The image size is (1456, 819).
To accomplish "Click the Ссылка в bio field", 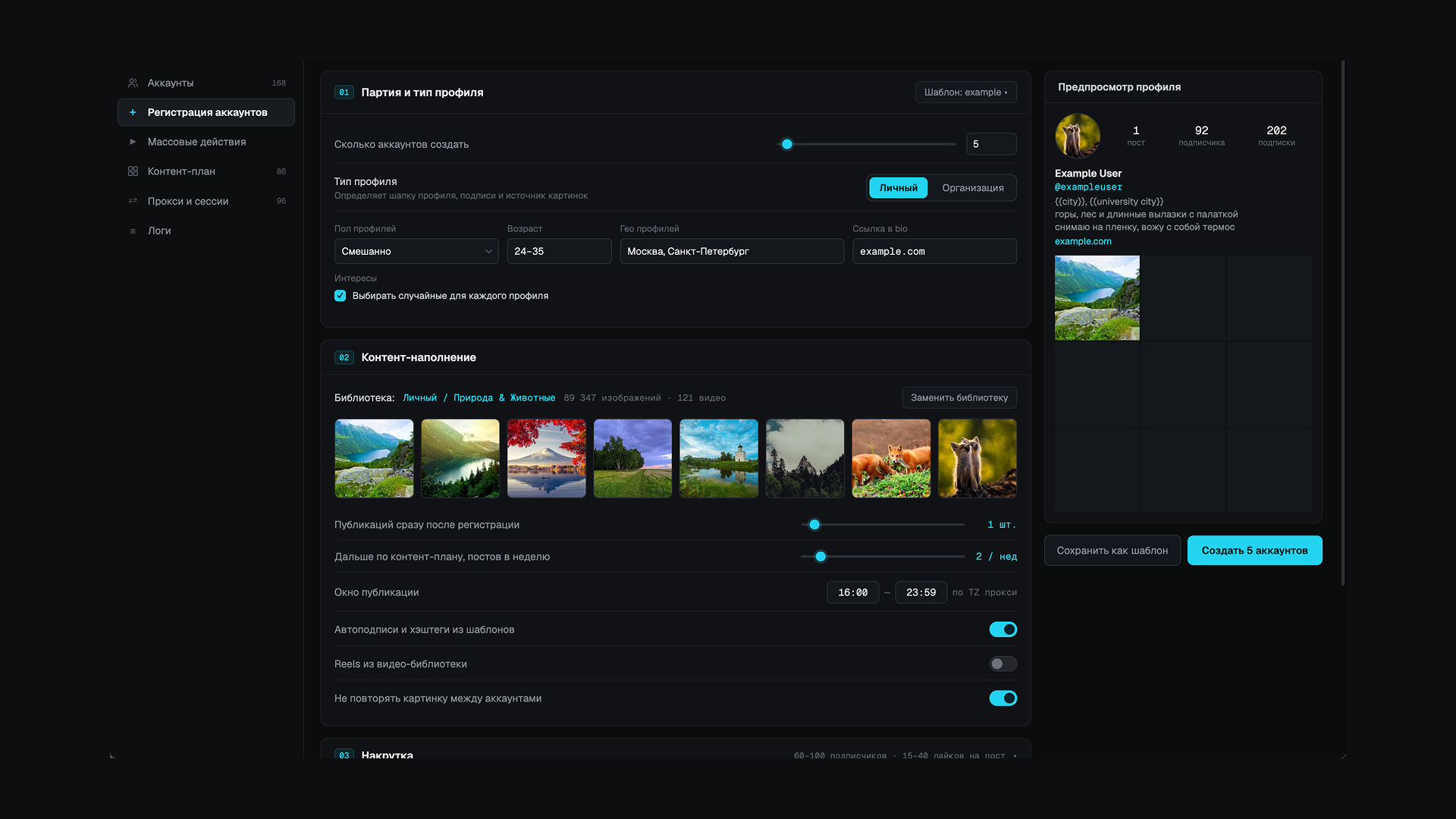I will tap(934, 251).
